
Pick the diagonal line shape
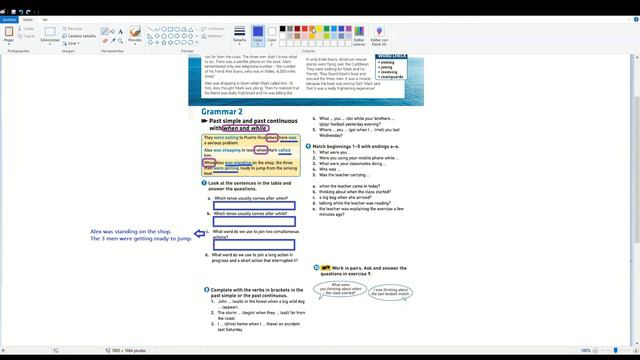pos(150,29)
